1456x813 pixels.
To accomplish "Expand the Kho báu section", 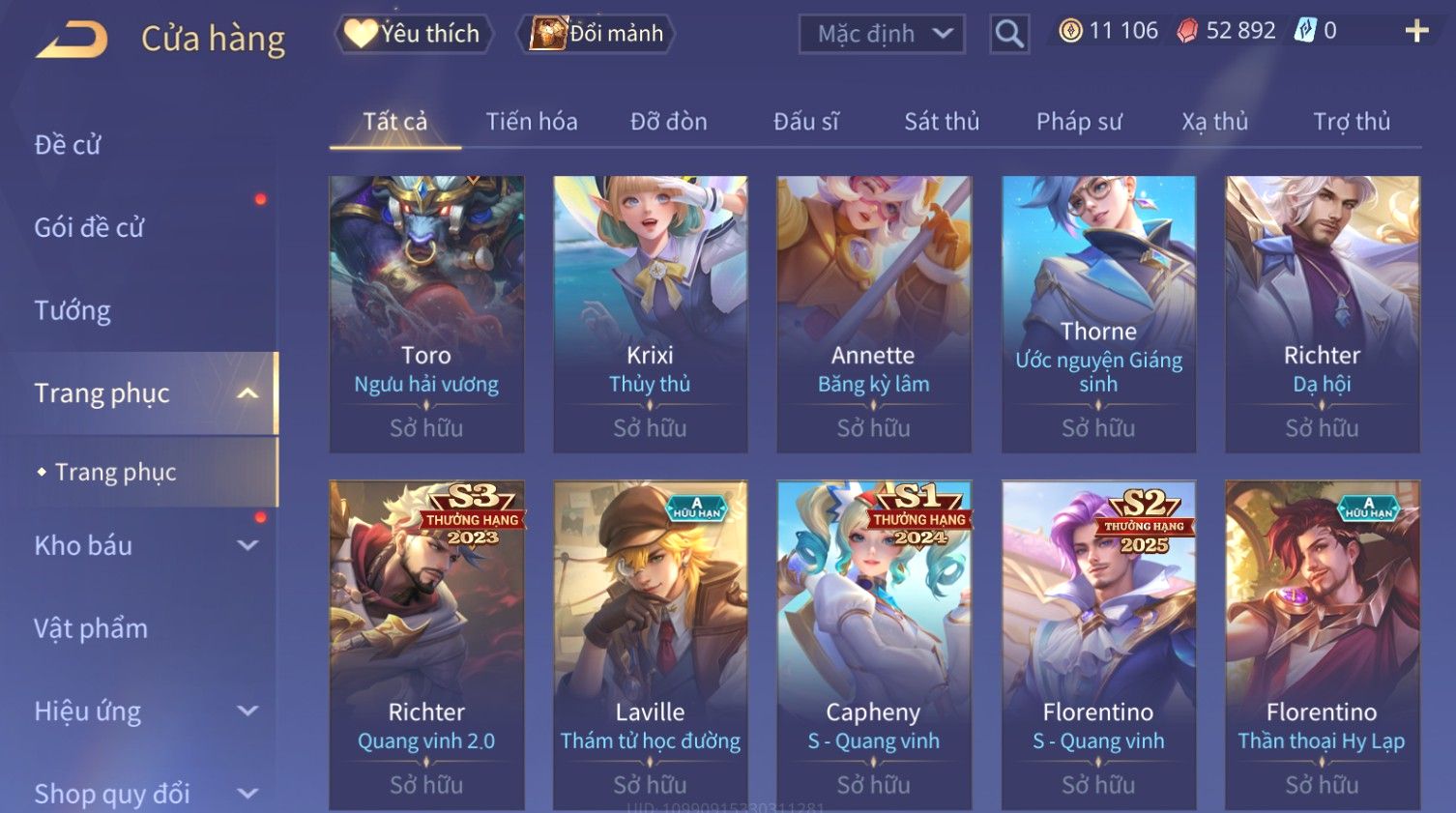I will coord(248,545).
